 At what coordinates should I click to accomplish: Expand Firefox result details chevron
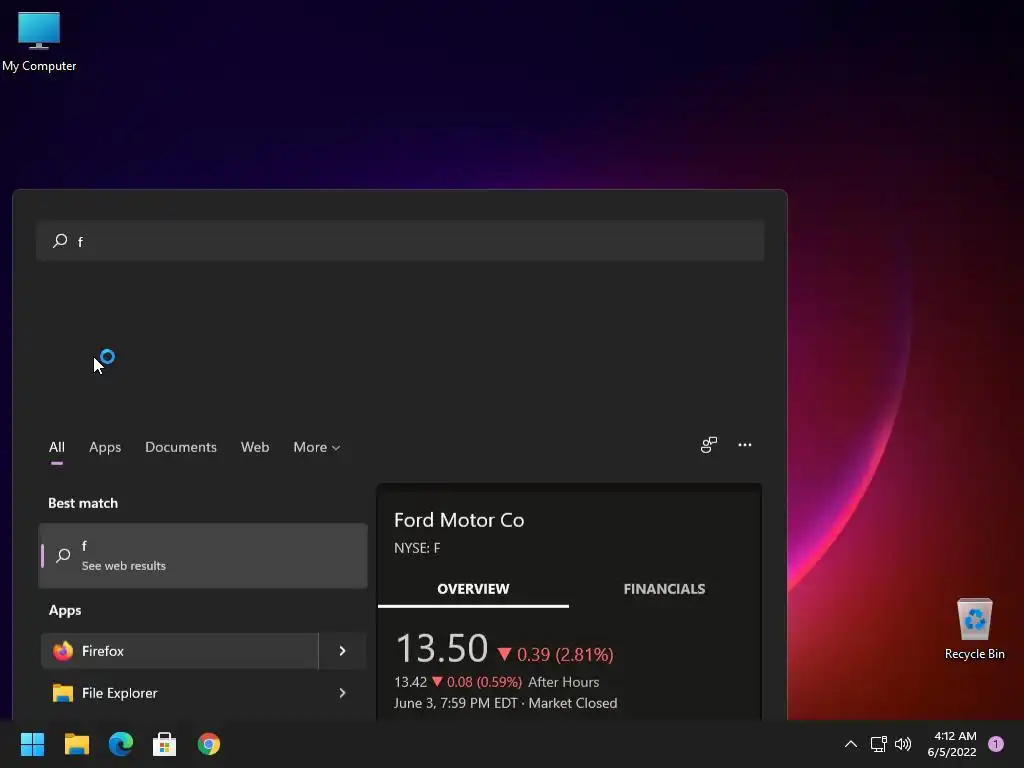click(342, 651)
